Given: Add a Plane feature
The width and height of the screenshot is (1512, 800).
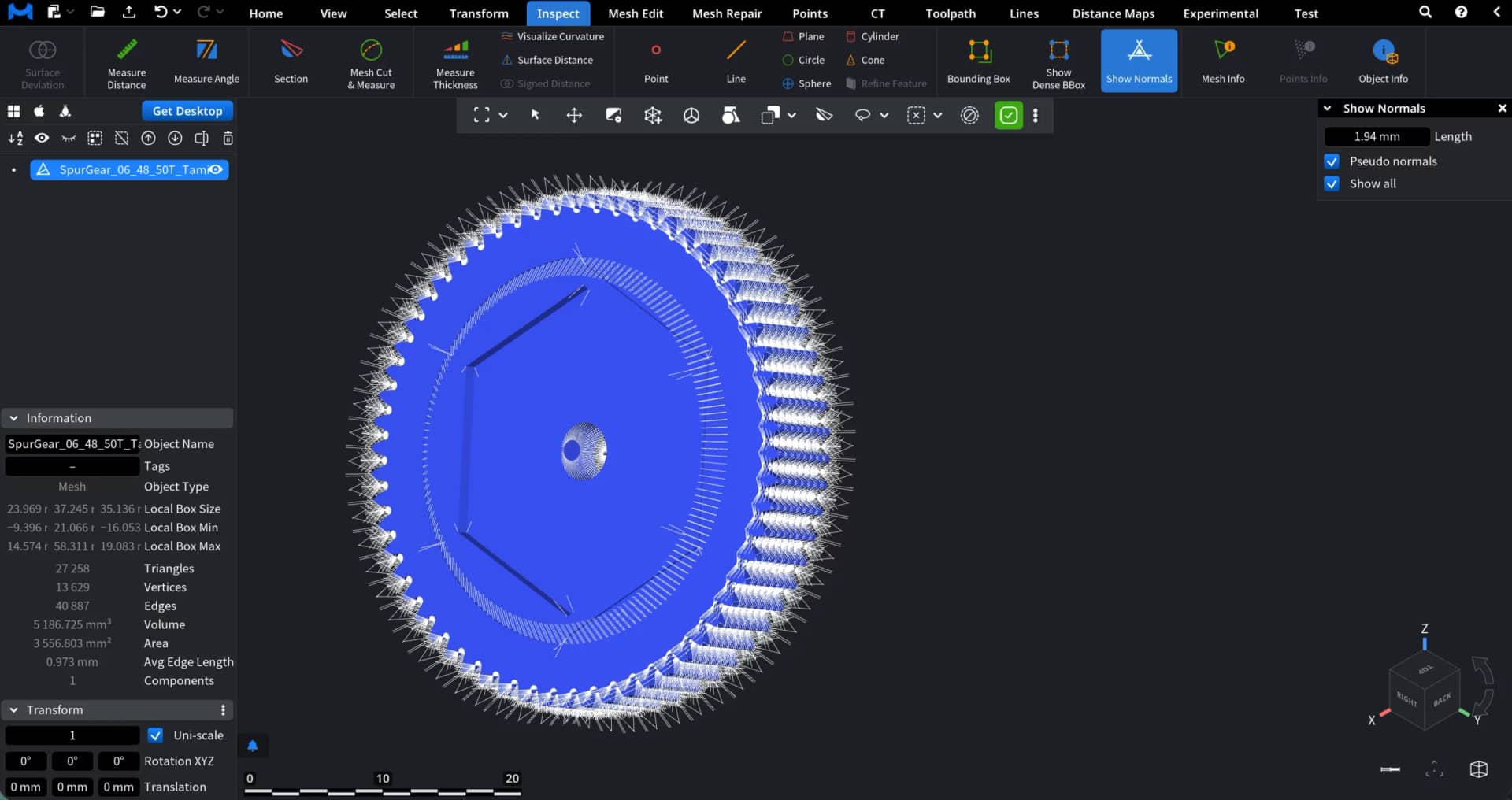Looking at the screenshot, I should click(x=803, y=36).
